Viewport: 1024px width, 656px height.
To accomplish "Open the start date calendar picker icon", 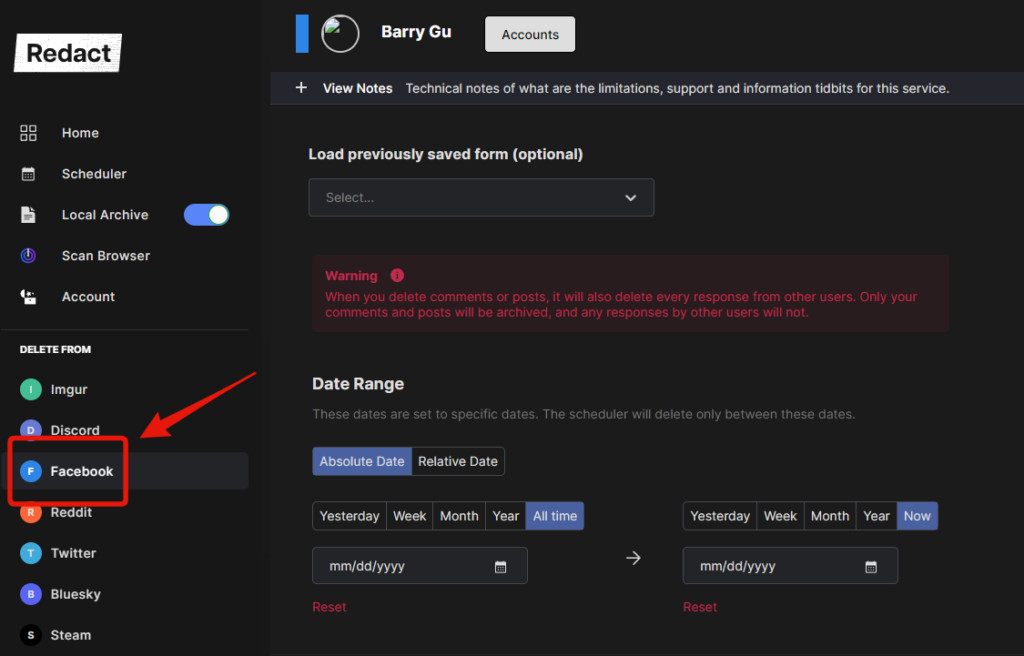I will pyautogui.click(x=501, y=566).
